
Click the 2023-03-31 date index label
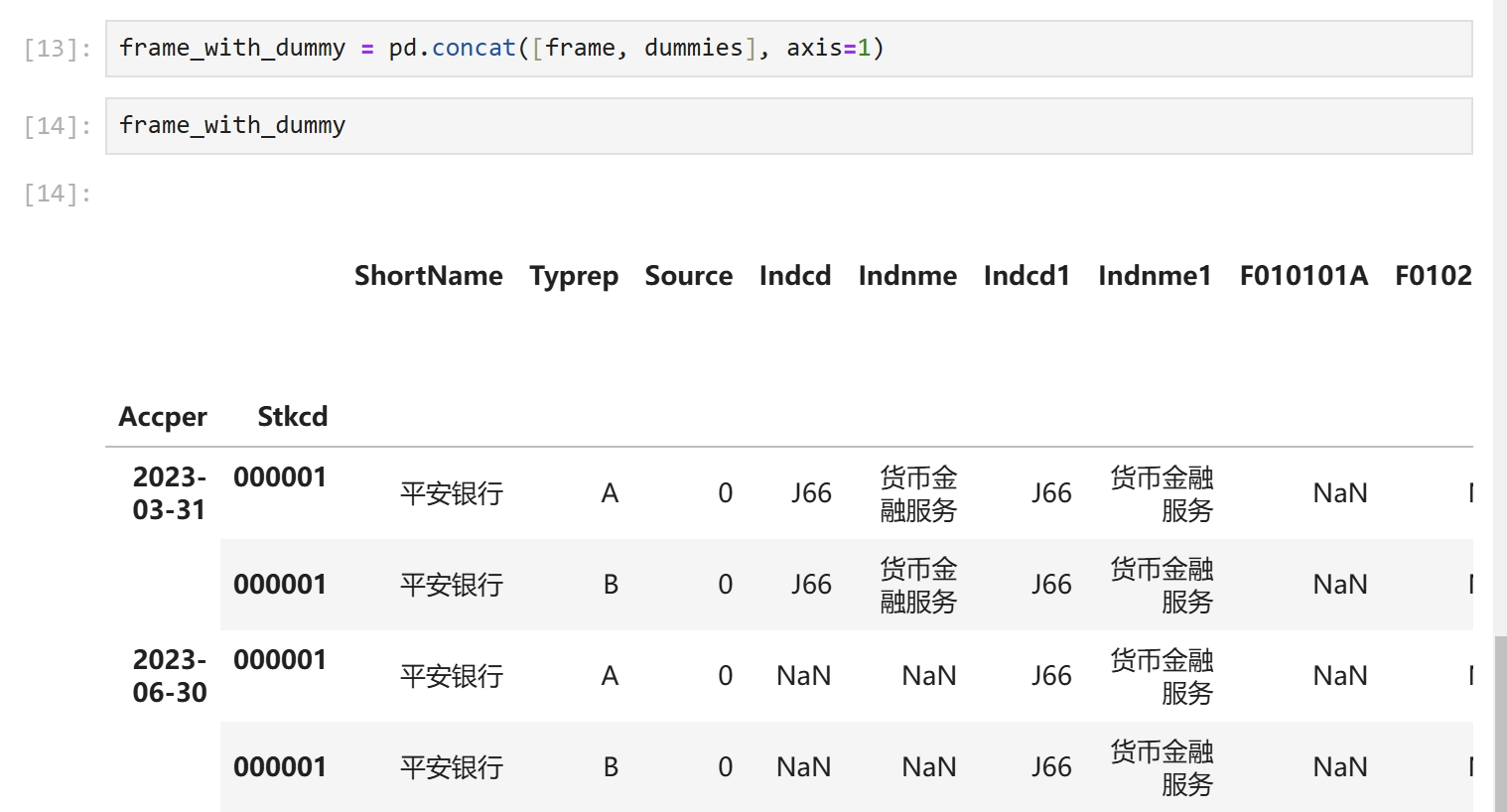click(169, 493)
